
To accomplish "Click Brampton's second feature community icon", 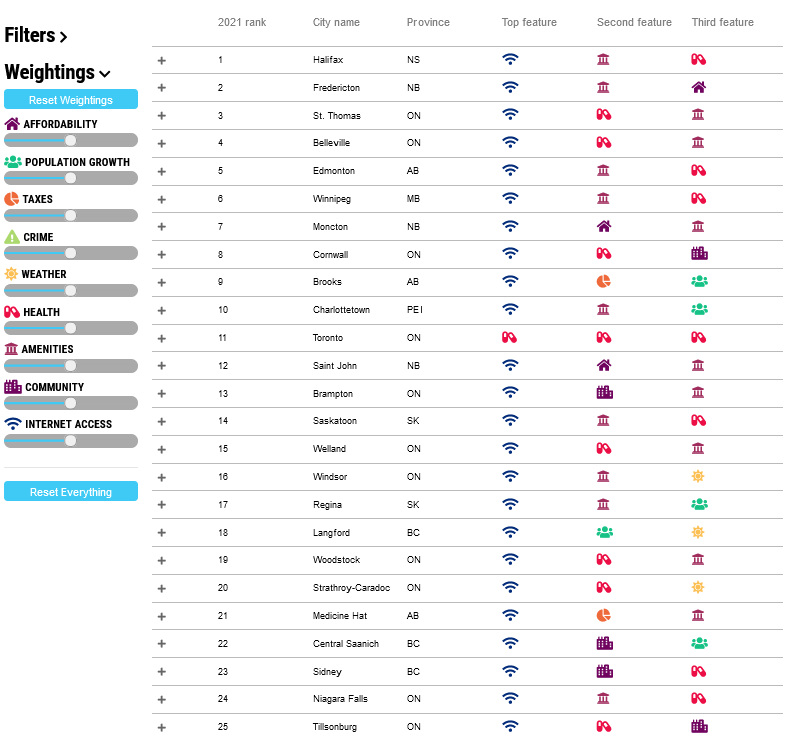I will pos(604,392).
